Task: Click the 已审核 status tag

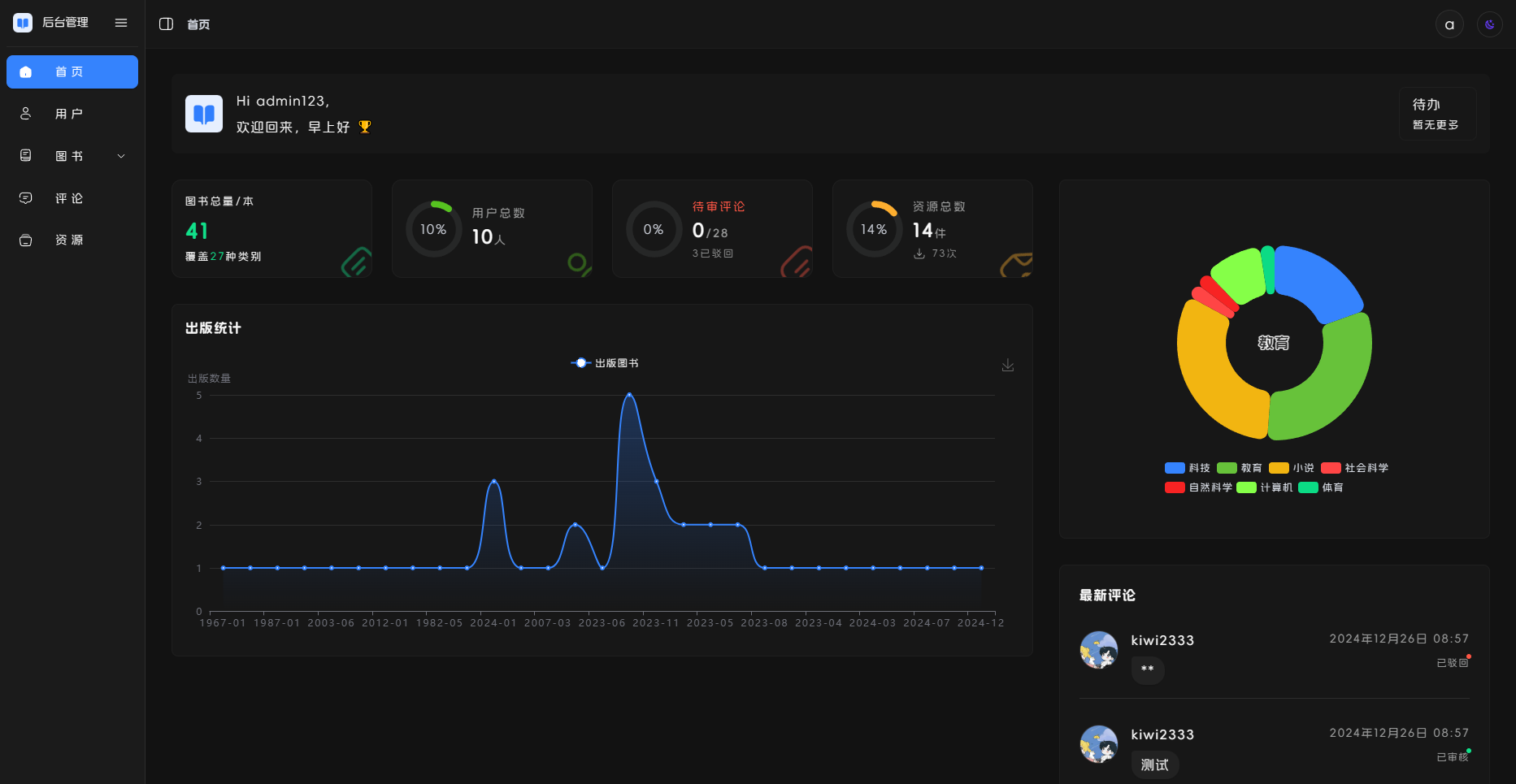Action: (x=1453, y=757)
